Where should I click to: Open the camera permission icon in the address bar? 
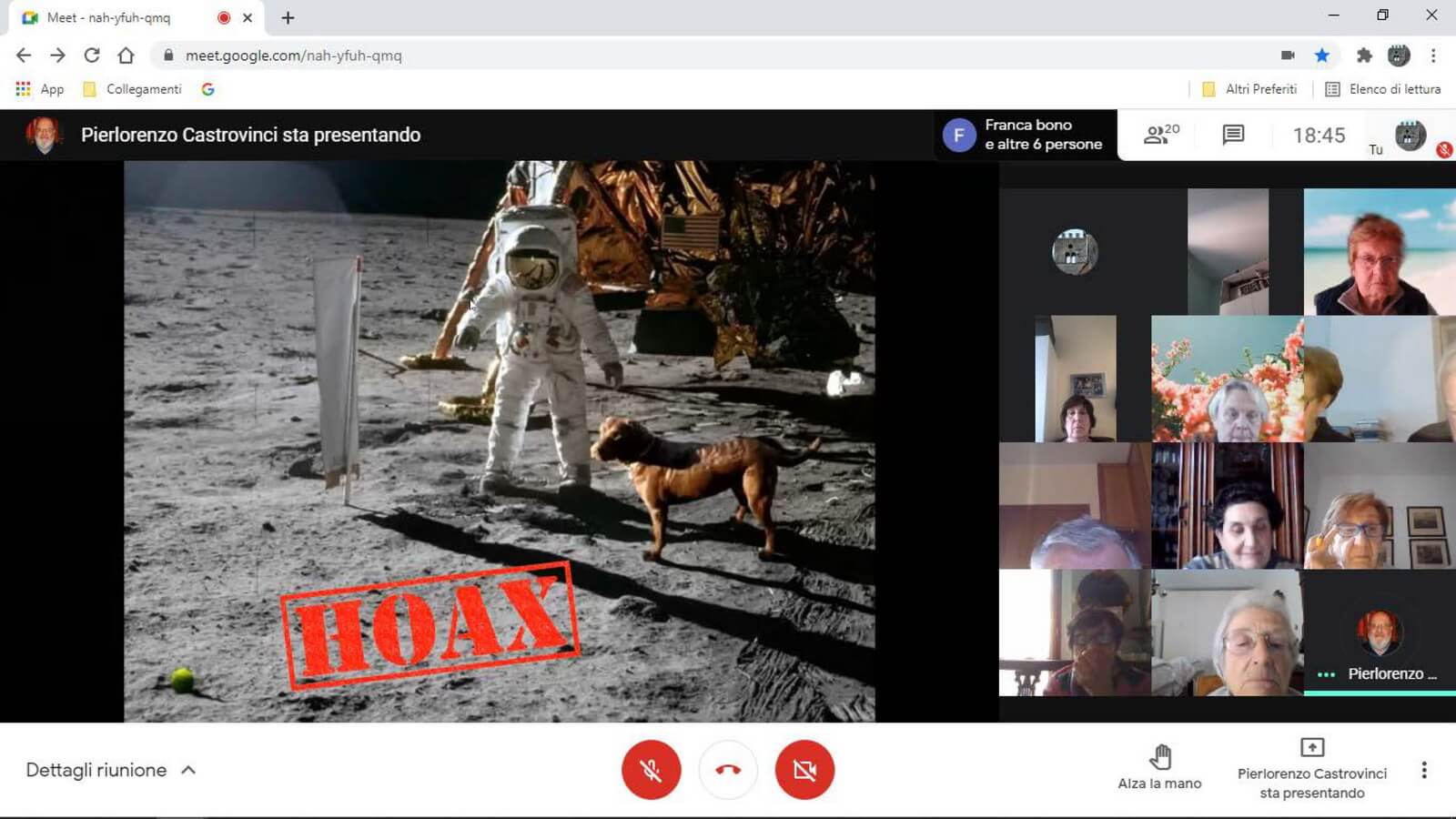pyautogui.click(x=1288, y=56)
